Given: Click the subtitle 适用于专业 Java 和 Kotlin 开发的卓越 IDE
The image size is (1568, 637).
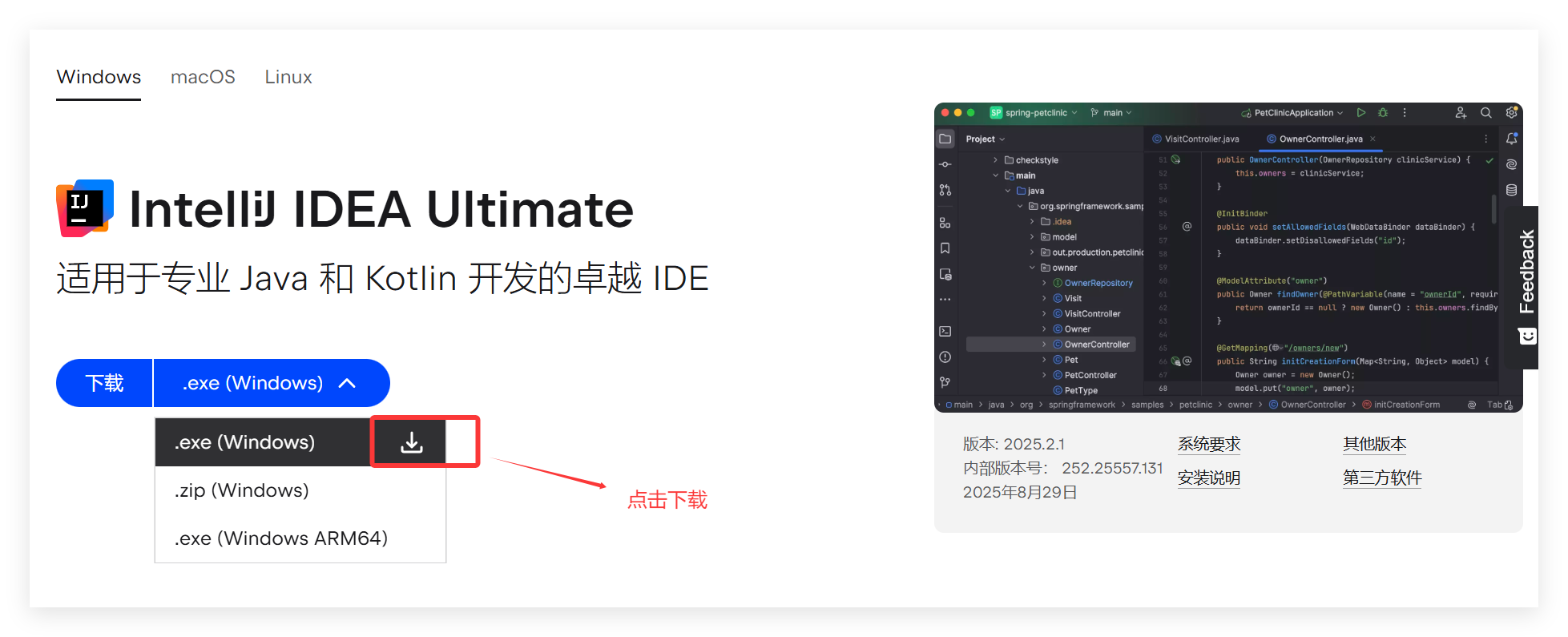Looking at the screenshot, I should coord(382,279).
